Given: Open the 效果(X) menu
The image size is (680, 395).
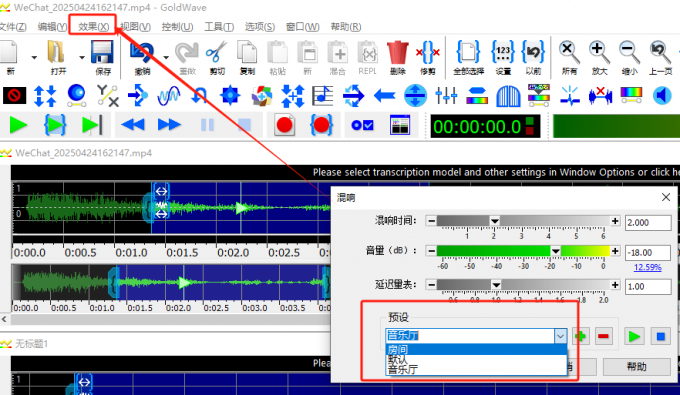Looking at the screenshot, I should 93,27.
